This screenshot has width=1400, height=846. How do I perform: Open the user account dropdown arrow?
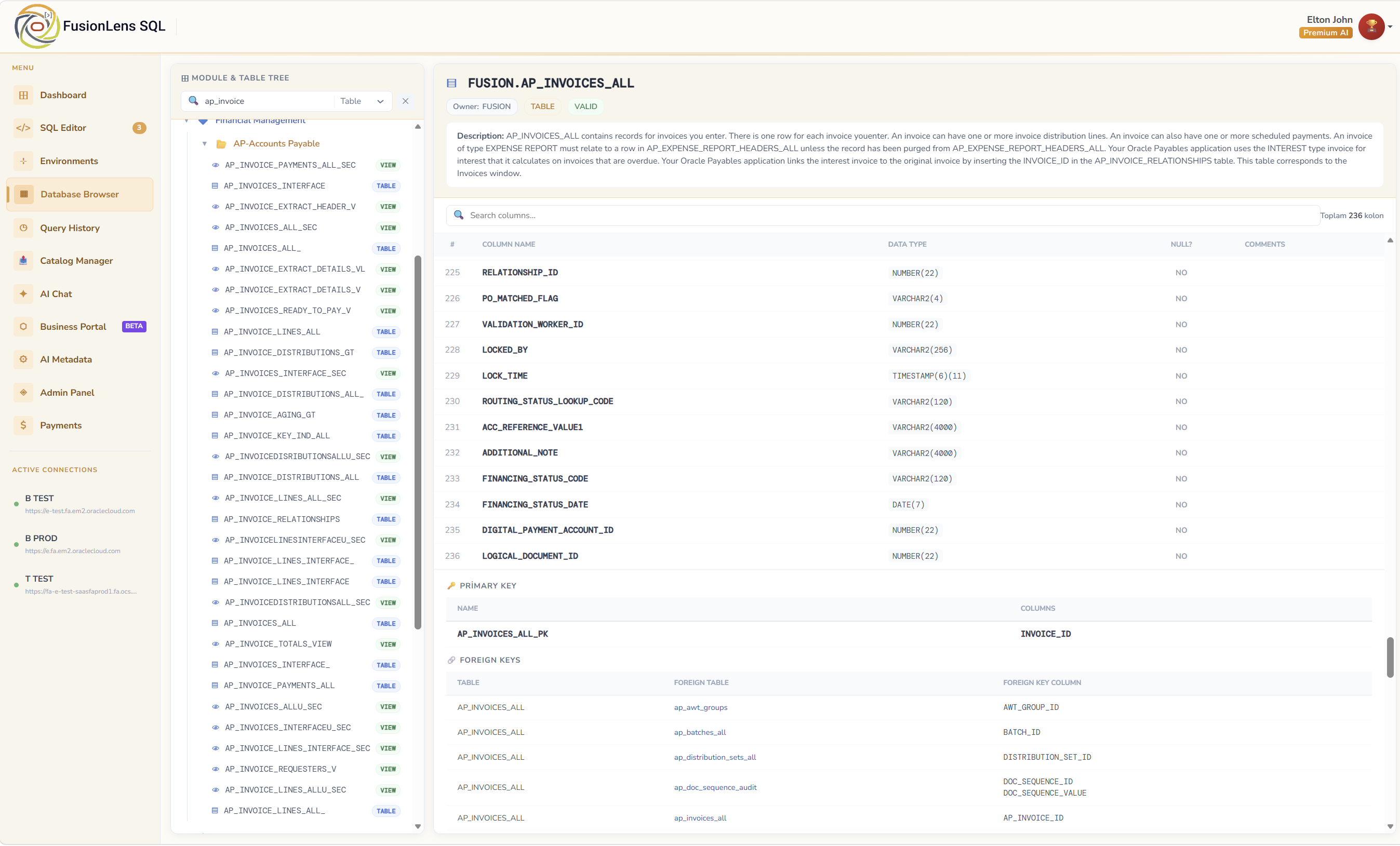coord(1390,26)
